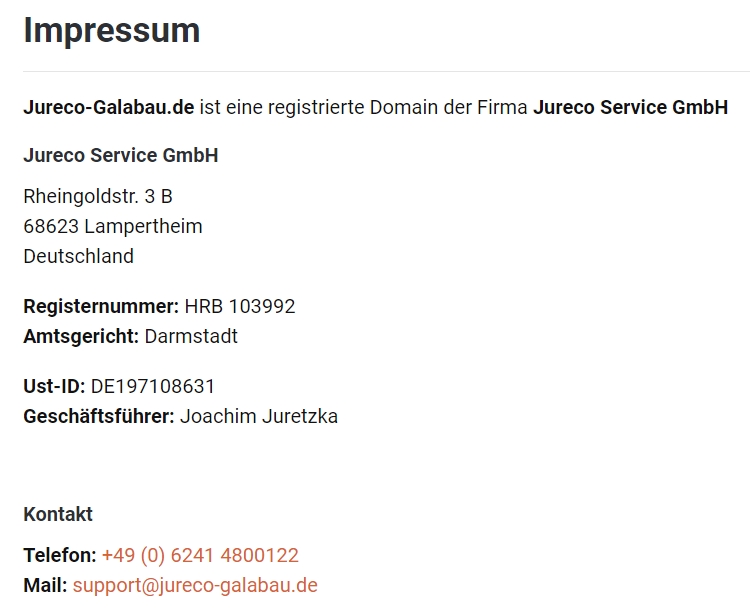Click the DE197108631 VAT ID value
Viewport: 750px width, 613px height.
click(x=153, y=386)
